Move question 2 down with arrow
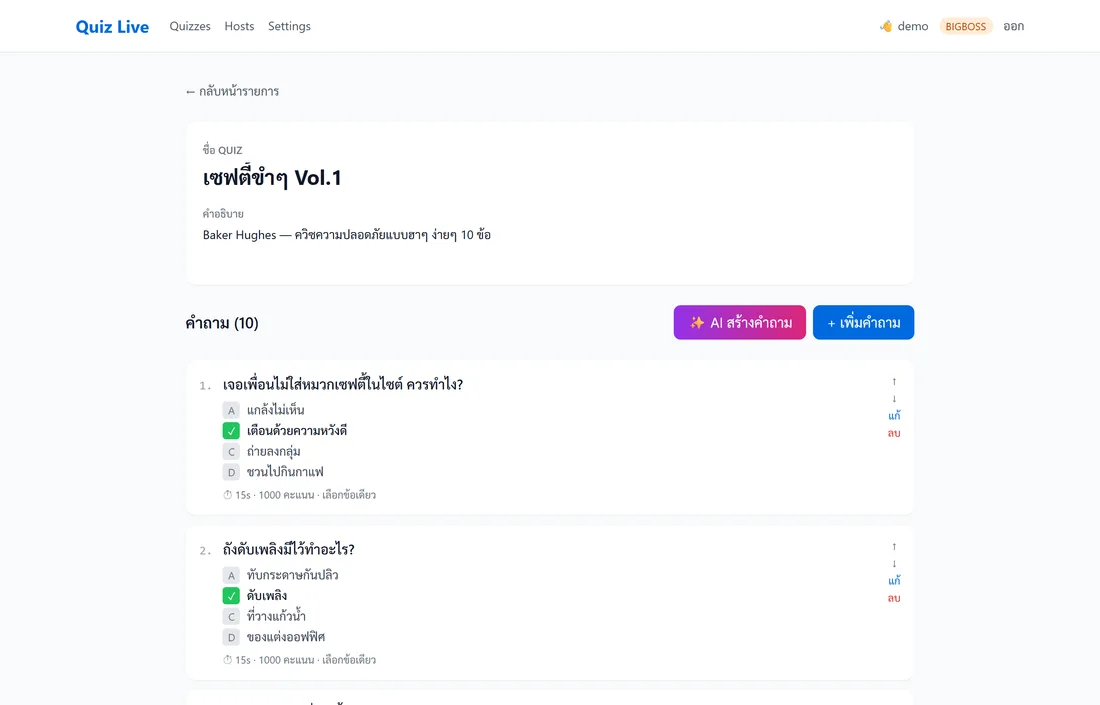The image size is (1100, 705). (x=894, y=563)
